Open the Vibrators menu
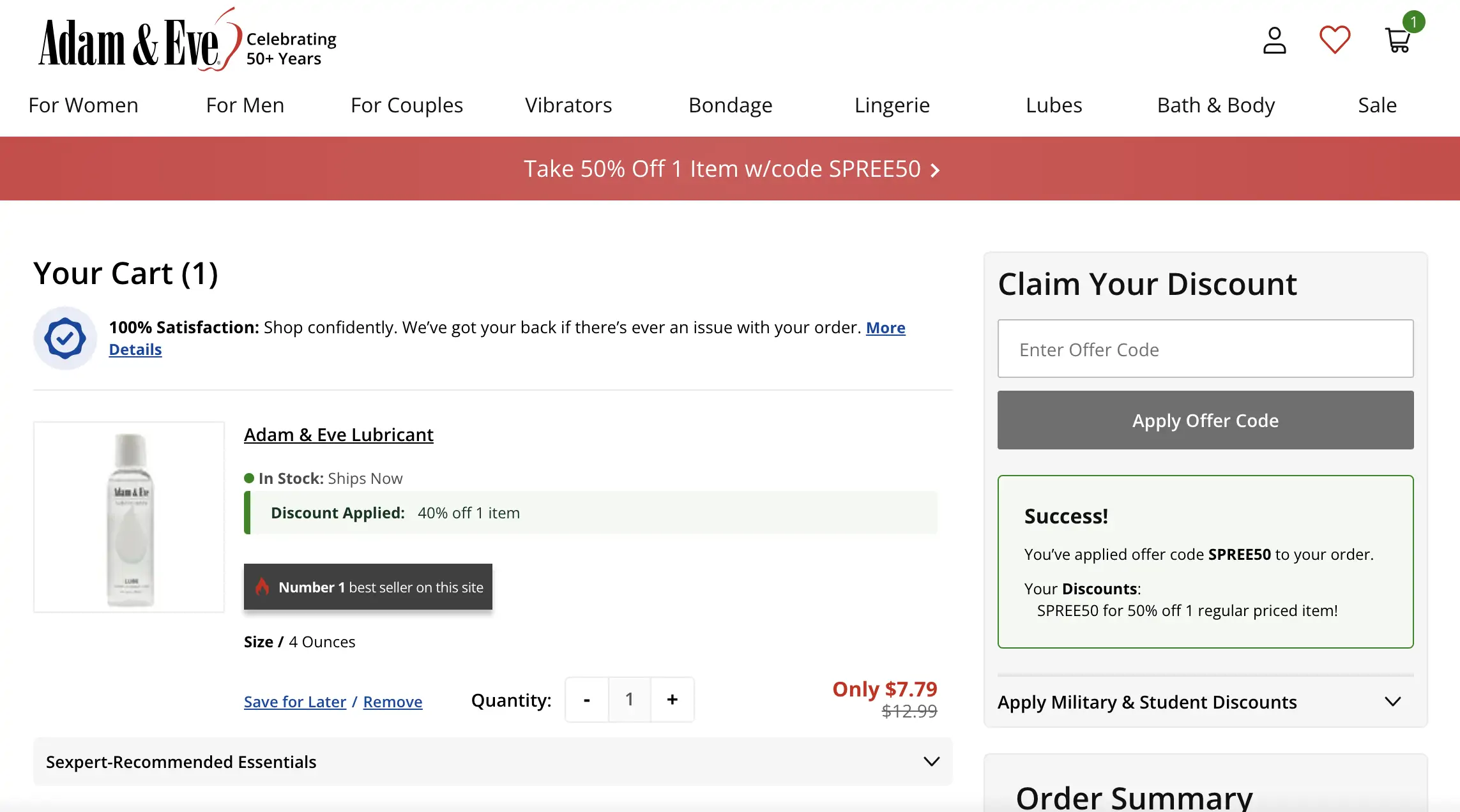 click(568, 105)
